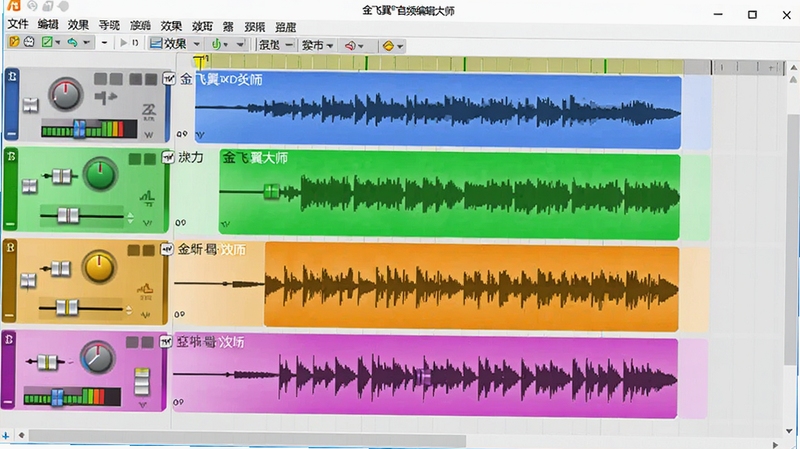The height and width of the screenshot is (449, 800).
Task: Open the undo history dropdown arrow
Action: click(x=86, y=43)
